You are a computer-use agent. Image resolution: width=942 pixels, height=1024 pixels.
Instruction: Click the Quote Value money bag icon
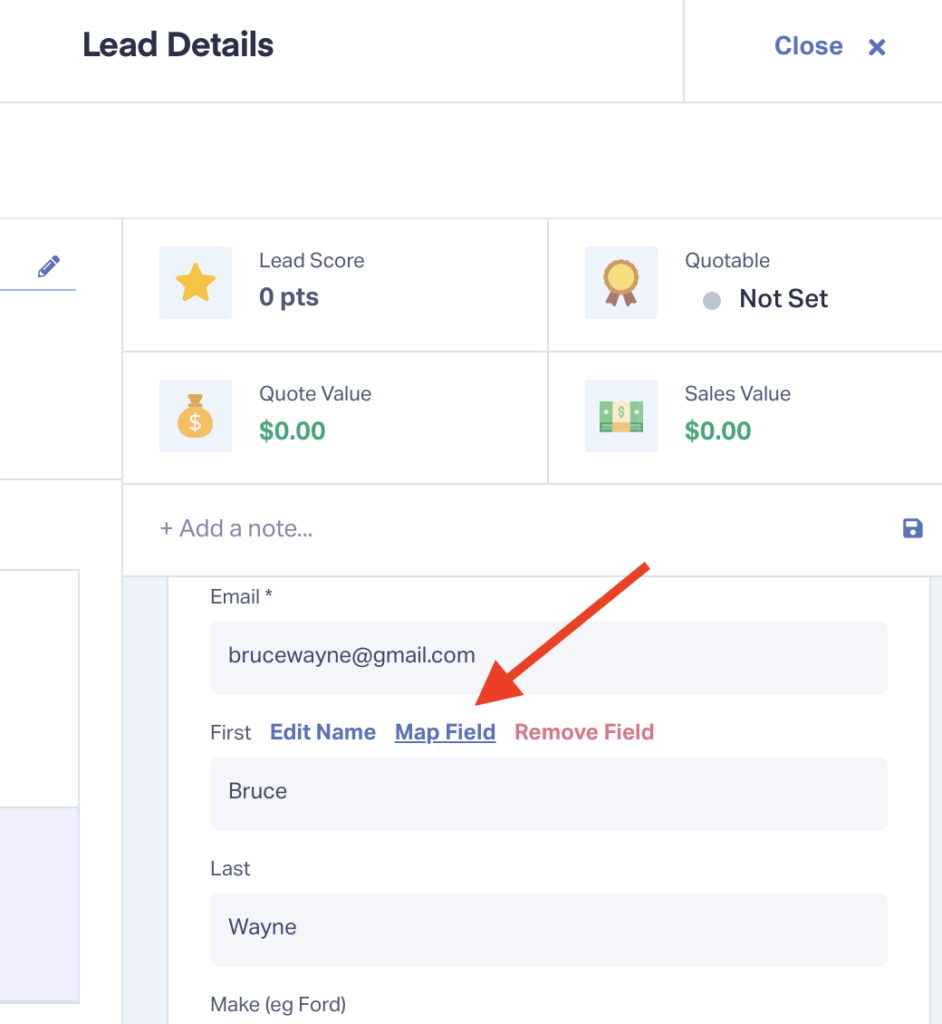tap(195, 416)
